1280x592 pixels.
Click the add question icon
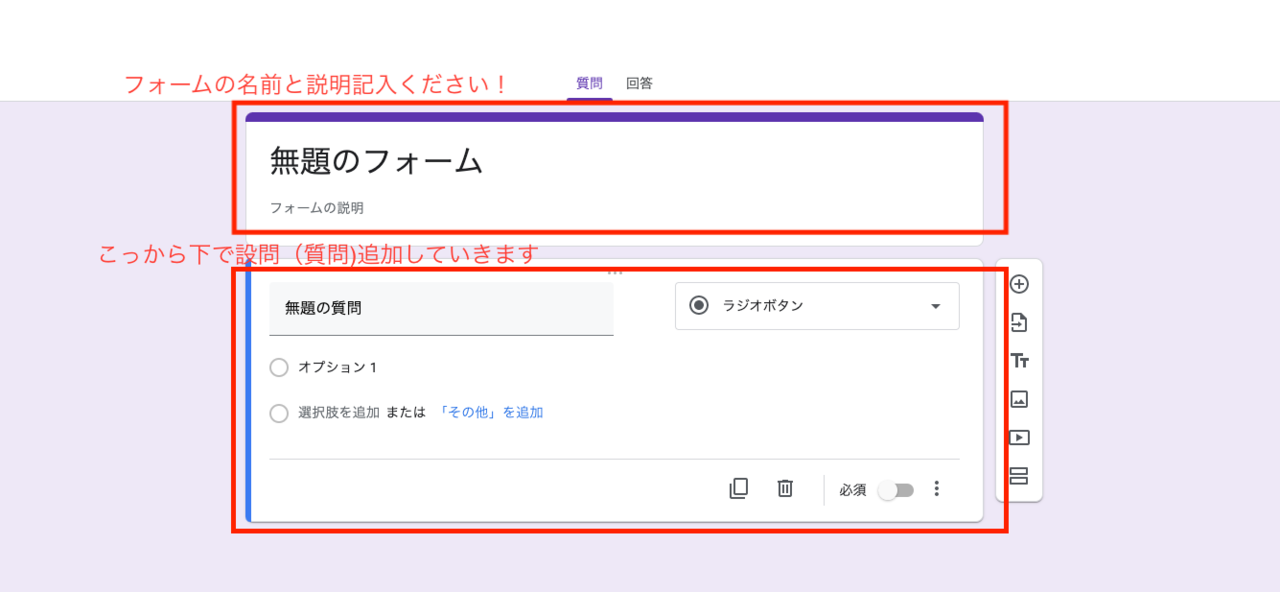1019,285
